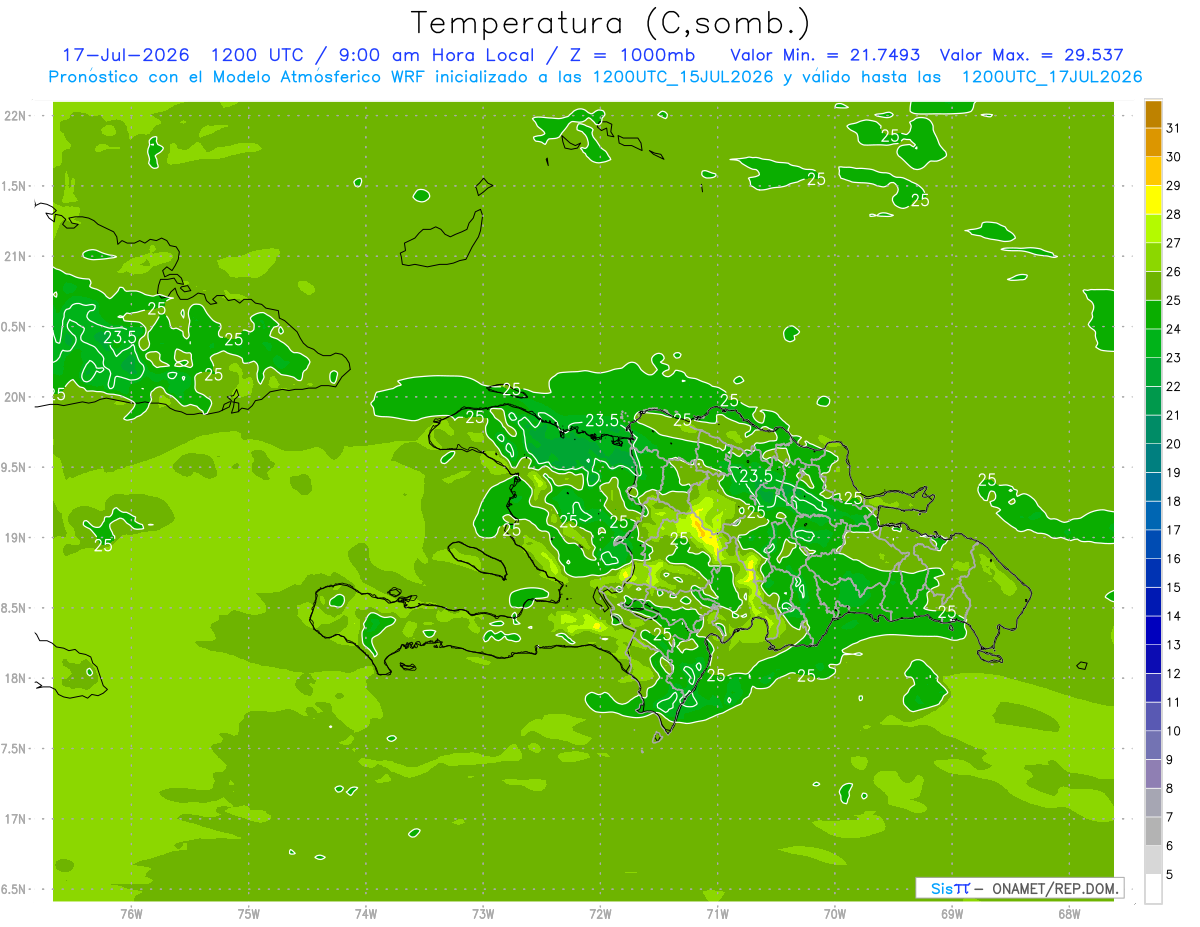
Task: Pick the gray legend swatch between 6 and 7
Action: click(x=1153, y=832)
